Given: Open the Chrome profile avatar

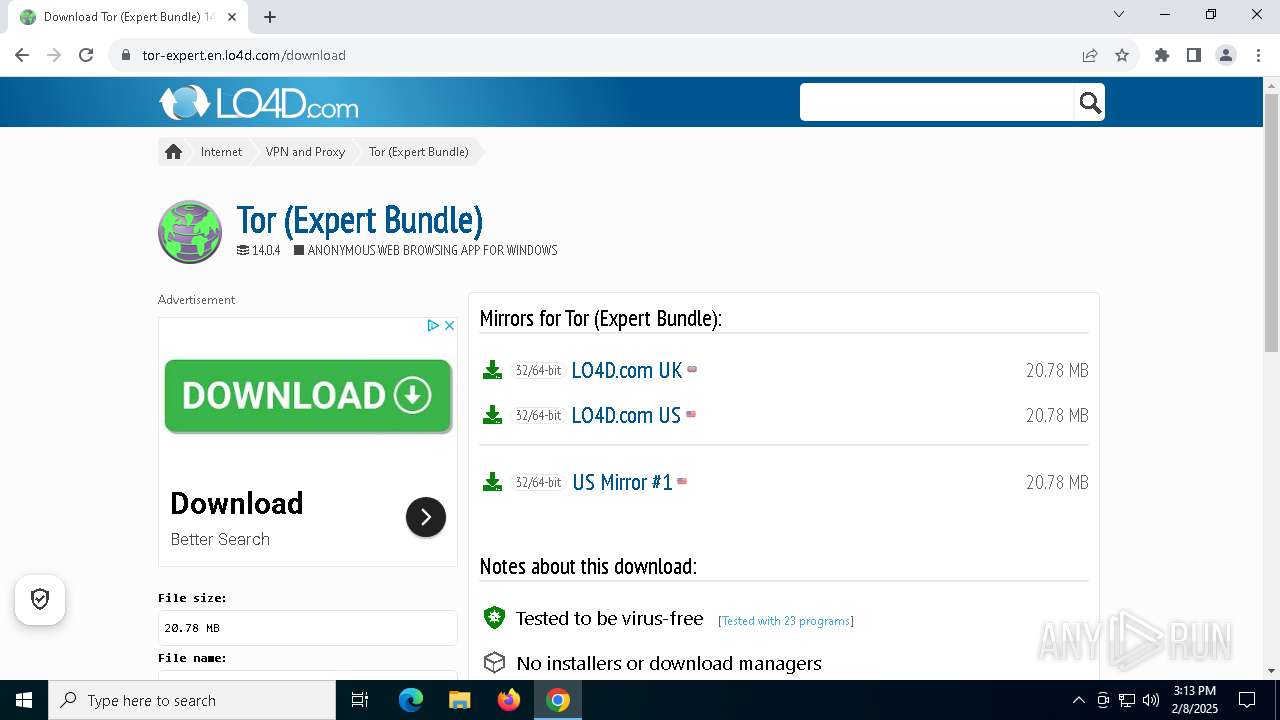Looking at the screenshot, I should 1226,55.
